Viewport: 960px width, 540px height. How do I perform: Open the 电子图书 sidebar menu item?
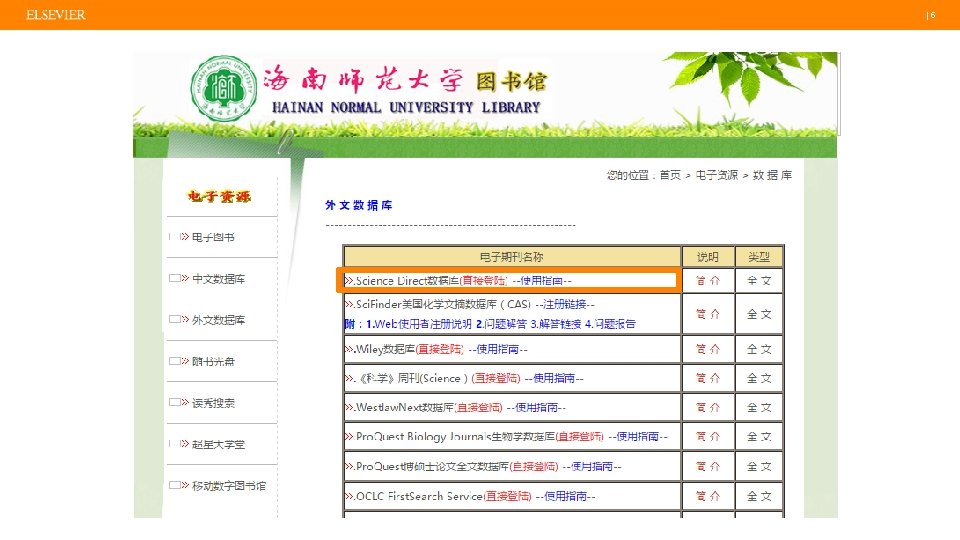(213, 237)
